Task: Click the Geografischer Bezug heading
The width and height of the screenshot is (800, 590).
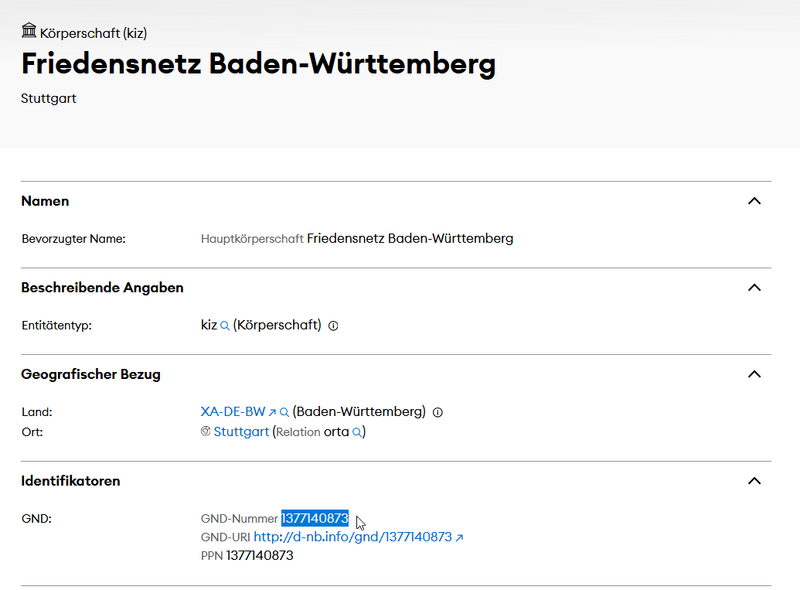Action: point(91,375)
